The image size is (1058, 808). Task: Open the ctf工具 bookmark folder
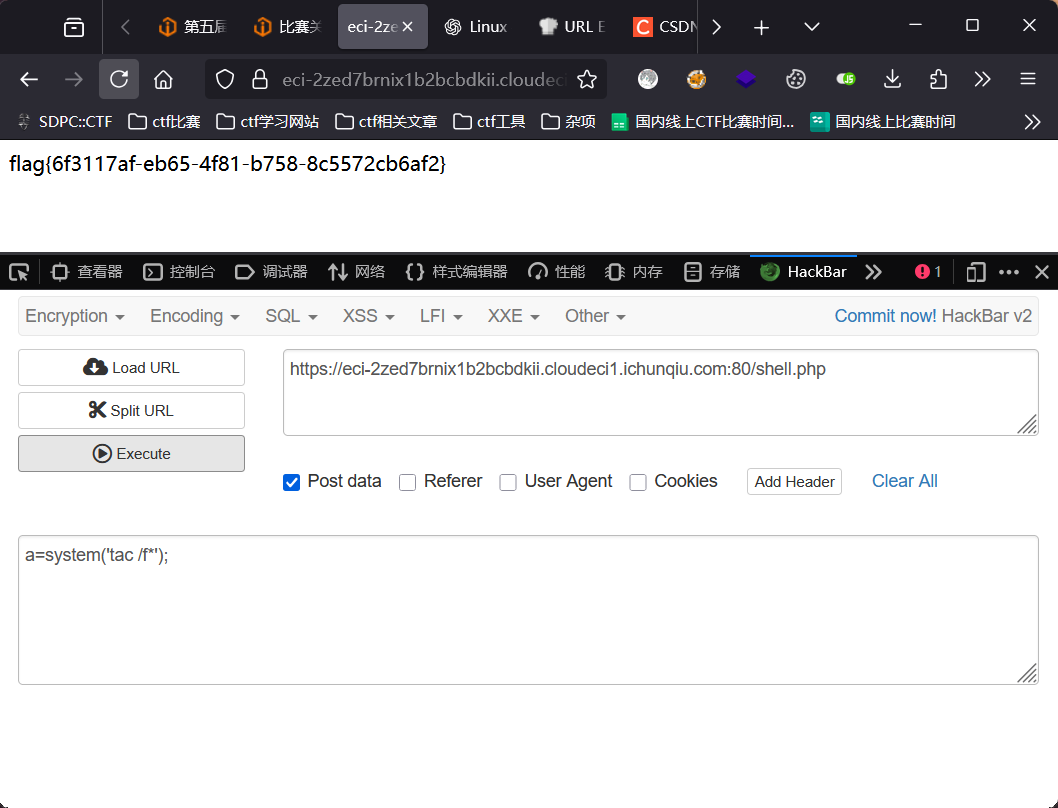tap(489, 122)
